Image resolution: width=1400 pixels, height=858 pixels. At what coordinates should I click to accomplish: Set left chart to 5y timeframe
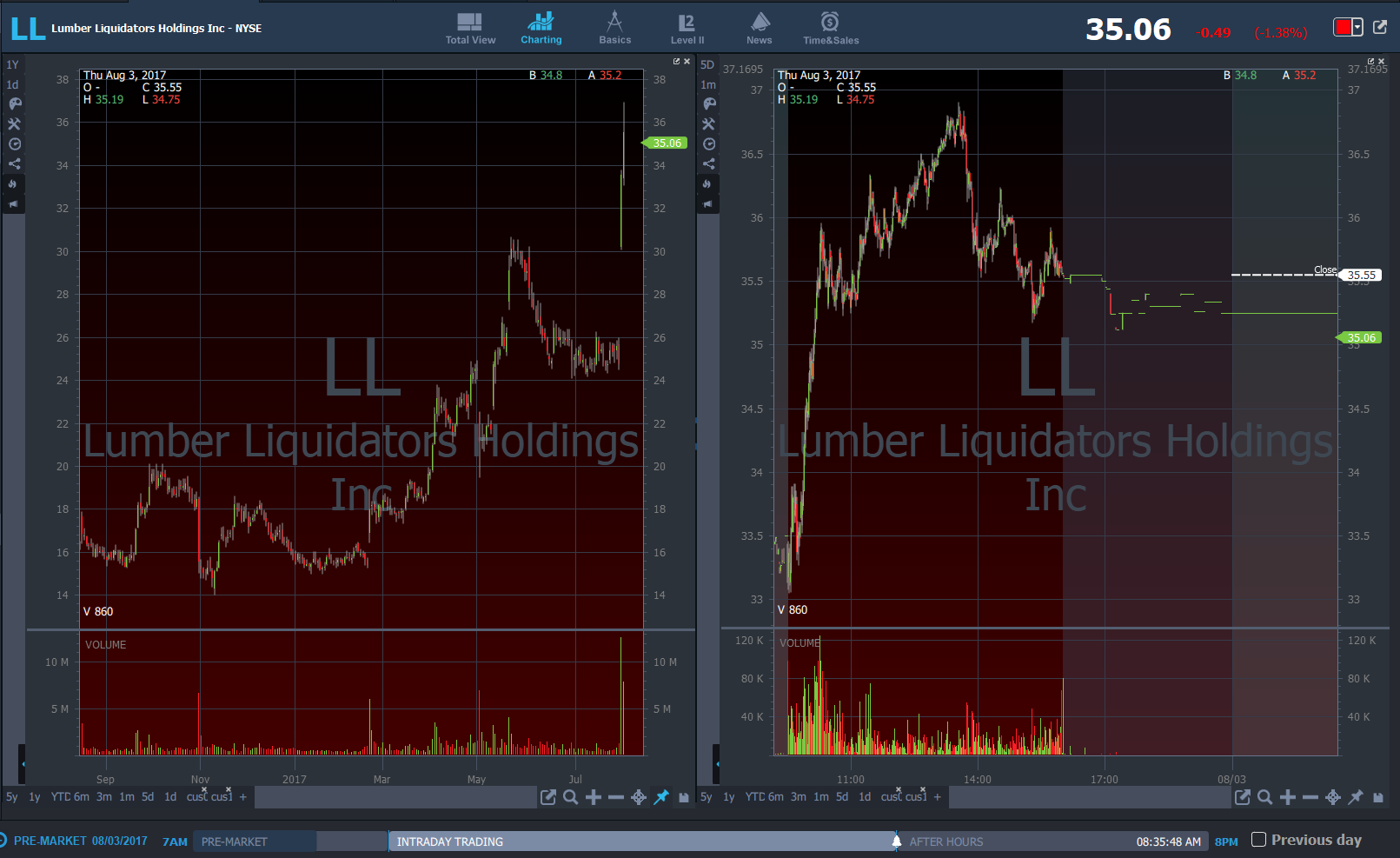(12, 796)
